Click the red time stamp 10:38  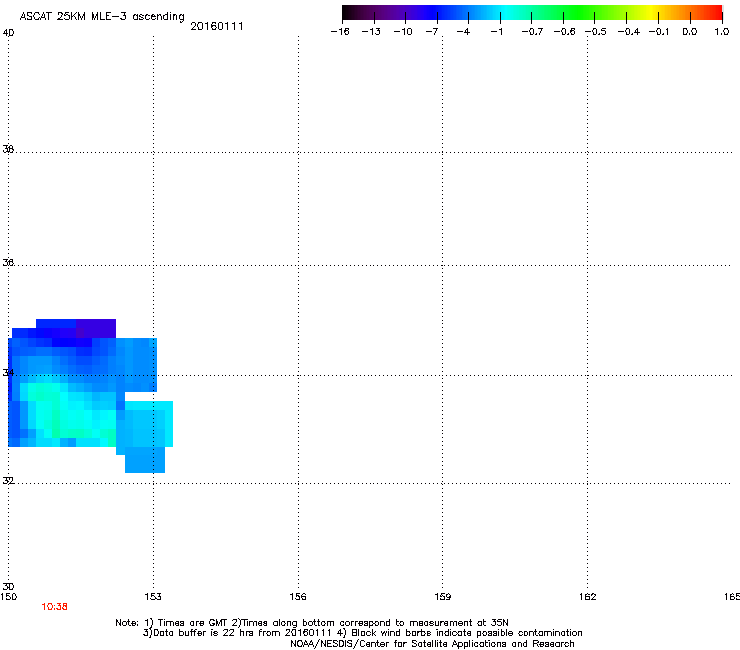[x=54, y=607]
